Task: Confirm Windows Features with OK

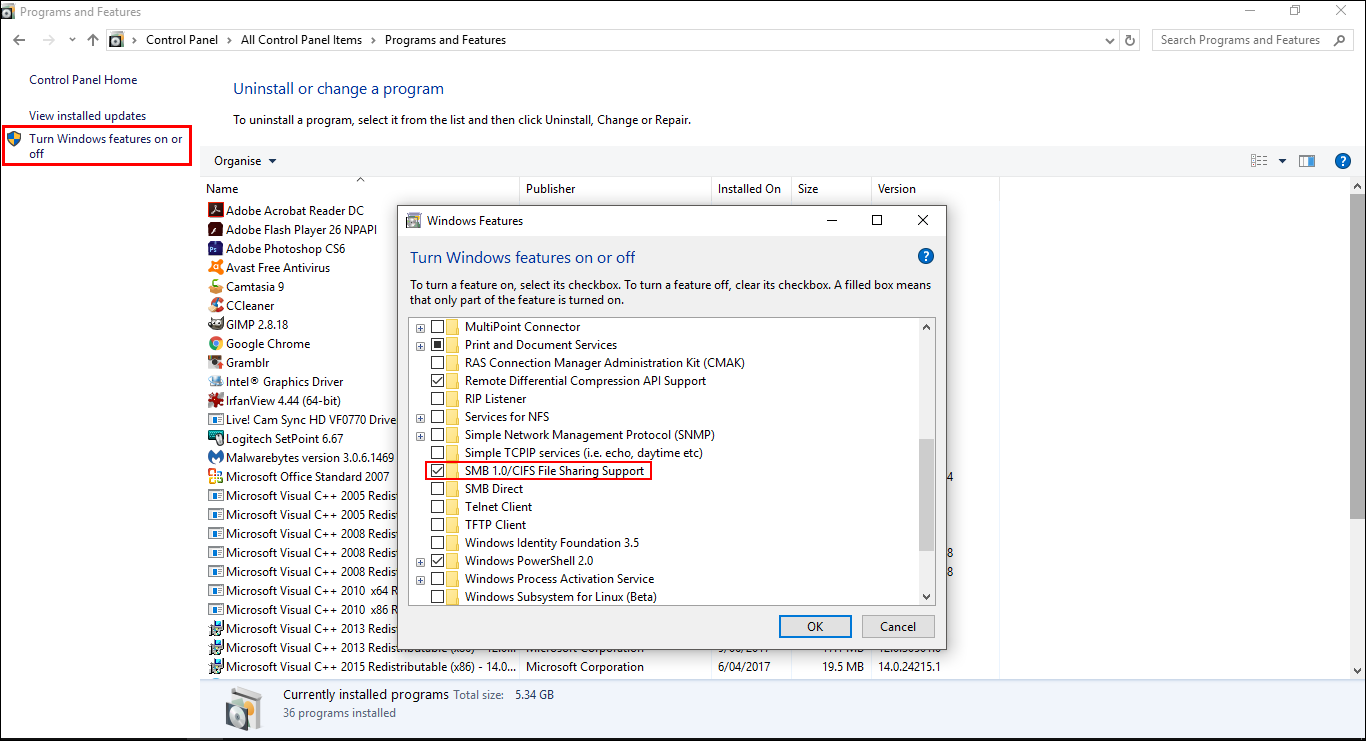Action: click(815, 626)
